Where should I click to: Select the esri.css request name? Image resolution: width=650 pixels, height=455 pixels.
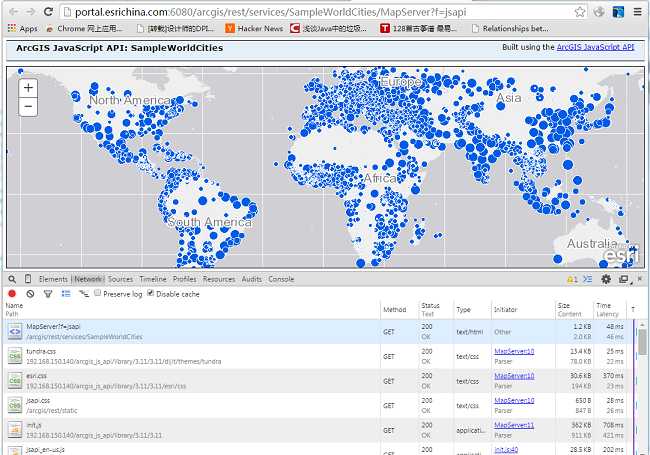pyautogui.click(x=36, y=376)
